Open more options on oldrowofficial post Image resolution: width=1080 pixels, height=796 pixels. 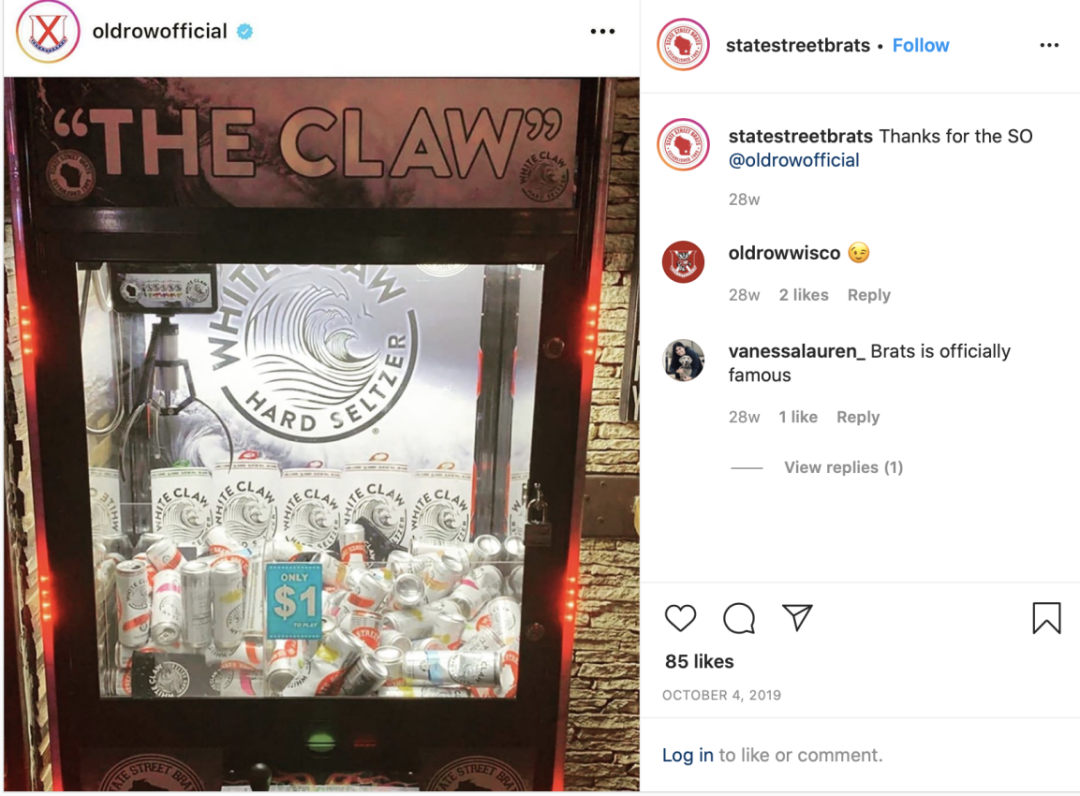coord(603,31)
